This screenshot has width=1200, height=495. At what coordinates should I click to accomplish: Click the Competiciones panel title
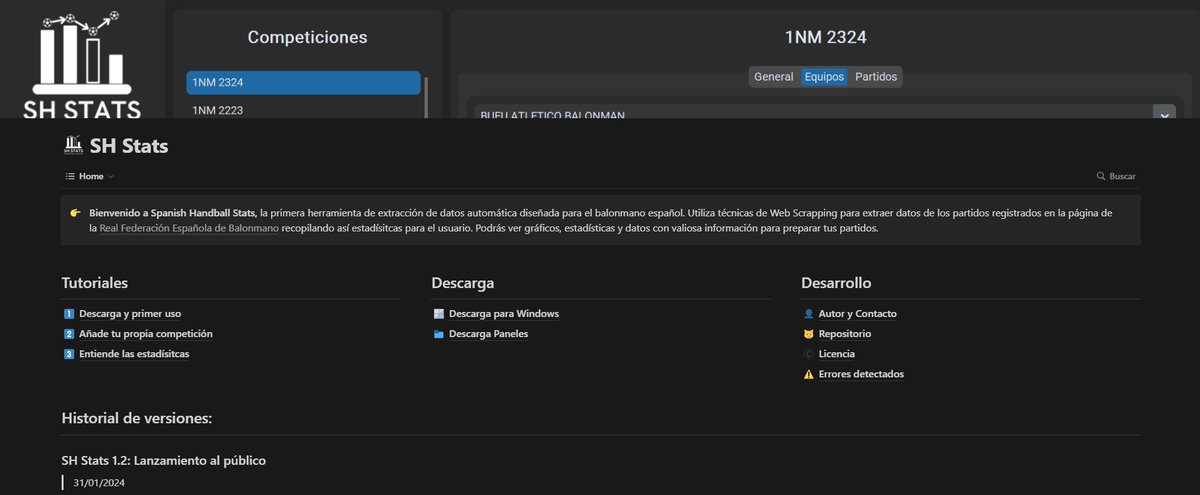coord(307,38)
